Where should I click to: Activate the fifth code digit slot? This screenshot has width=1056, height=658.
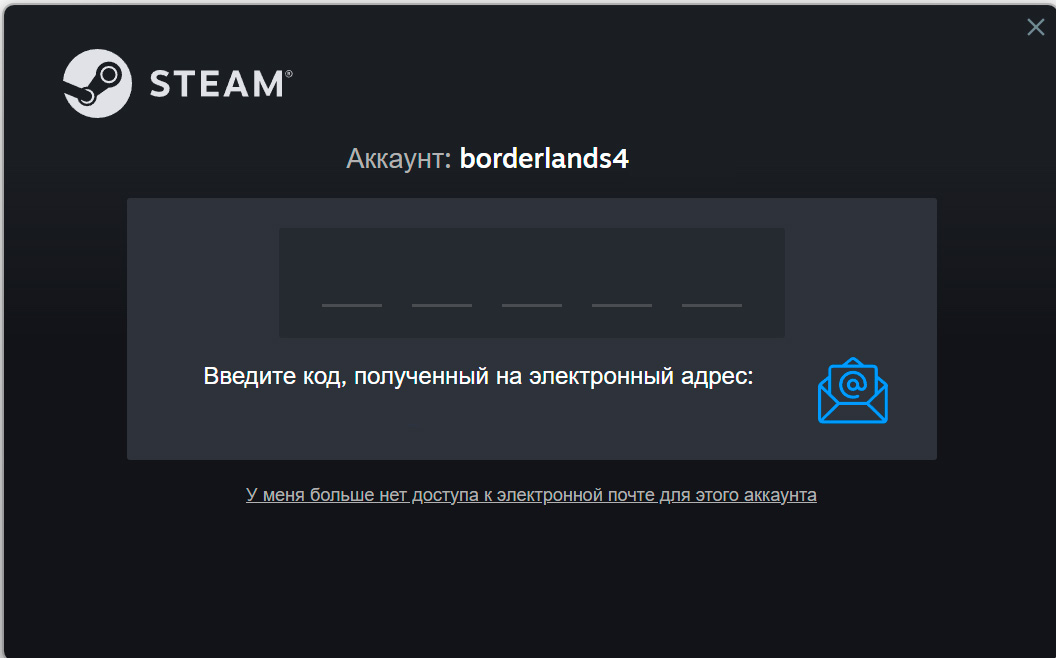[x=712, y=283]
